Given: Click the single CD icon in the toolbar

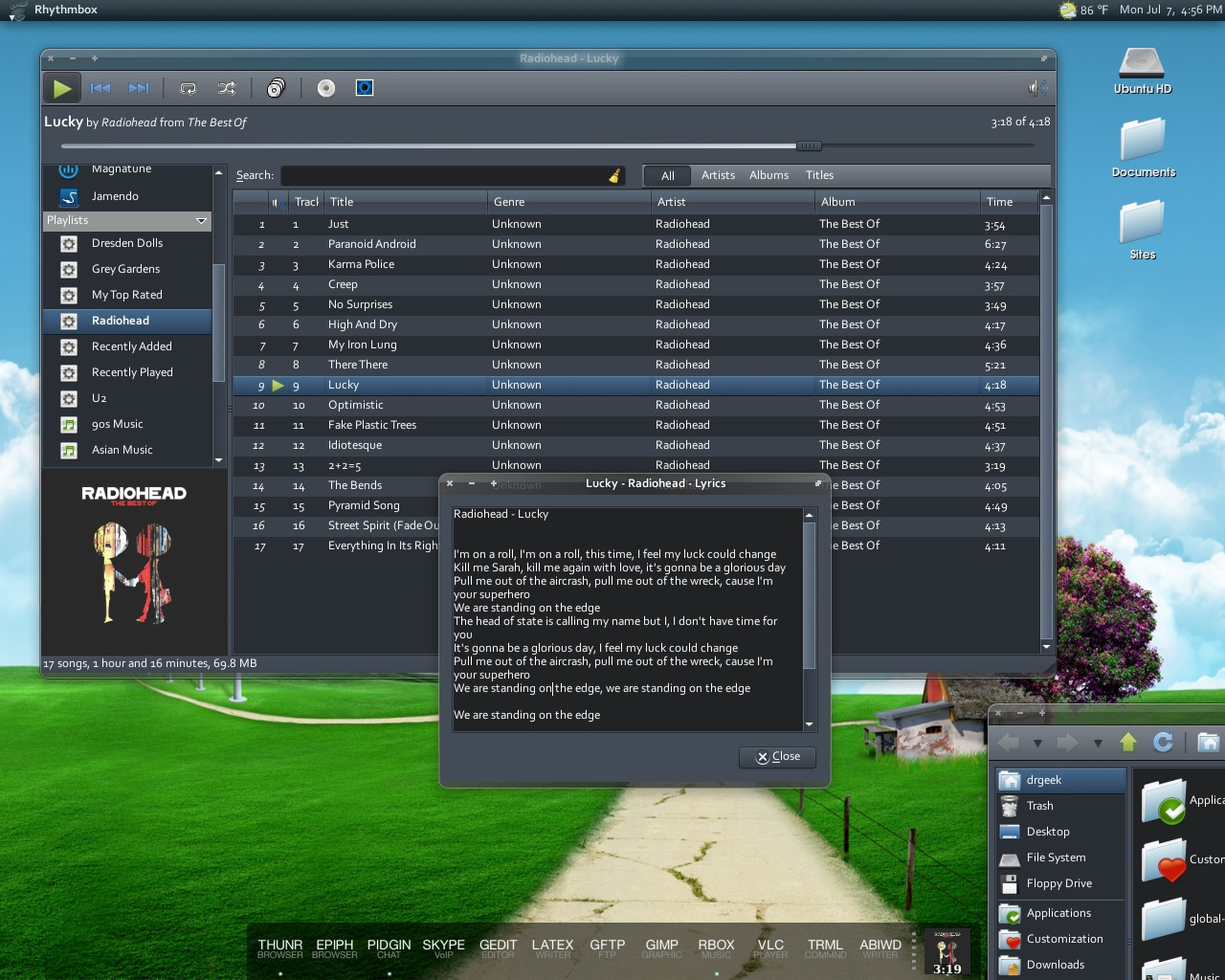Looking at the screenshot, I should tap(326, 88).
